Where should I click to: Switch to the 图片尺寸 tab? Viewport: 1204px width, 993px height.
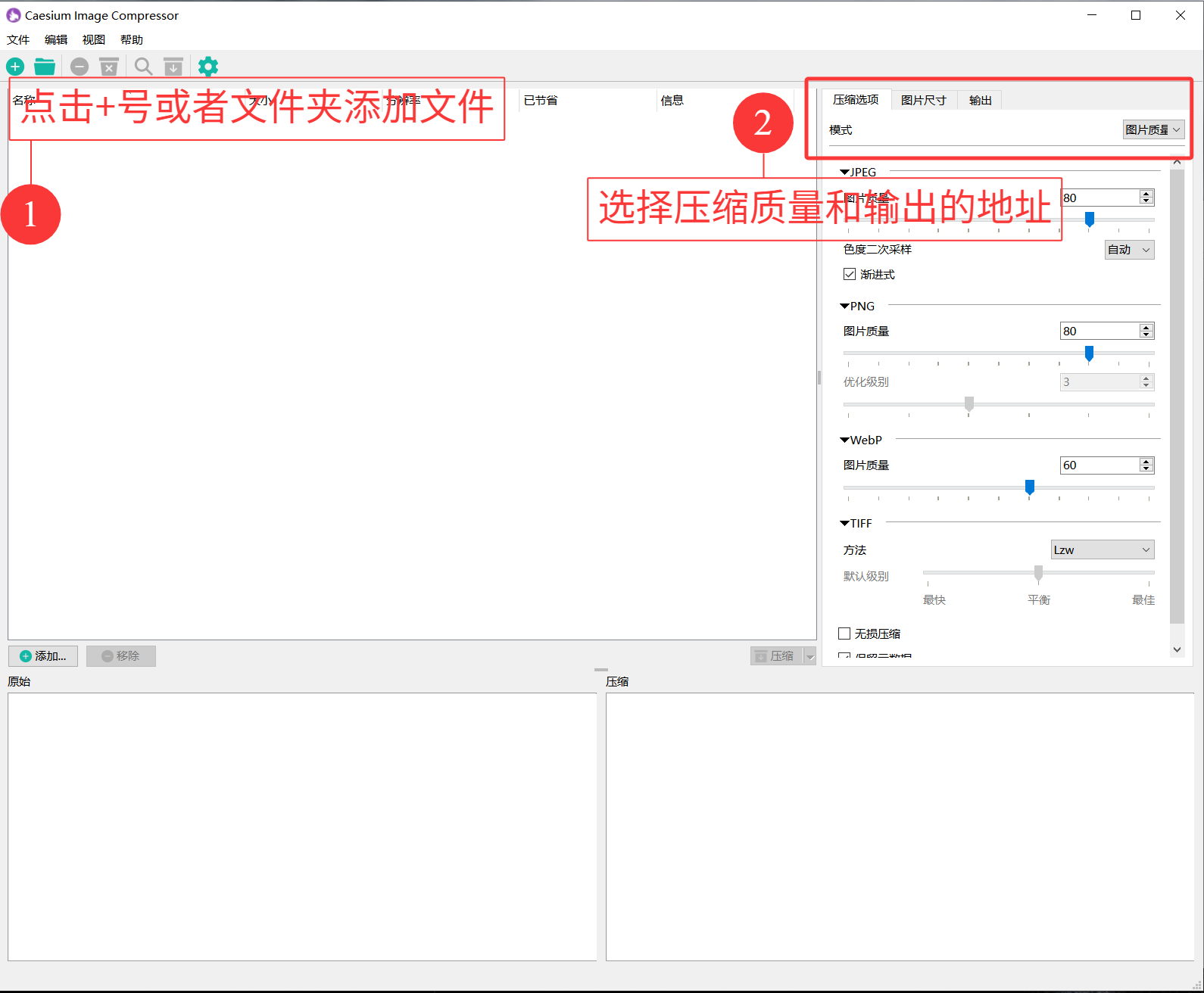pyautogui.click(x=923, y=100)
